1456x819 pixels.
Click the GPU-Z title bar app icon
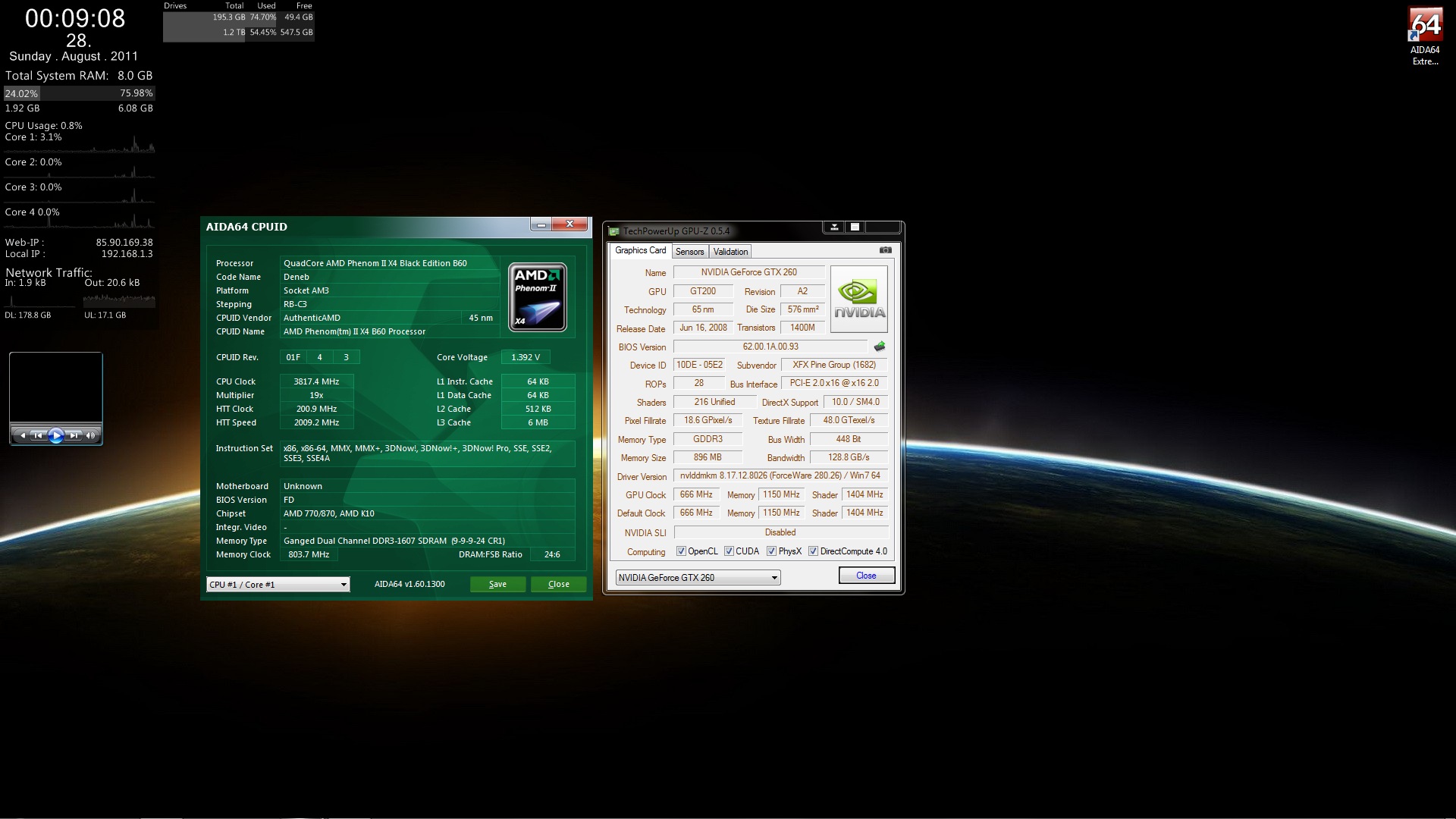click(614, 231)
